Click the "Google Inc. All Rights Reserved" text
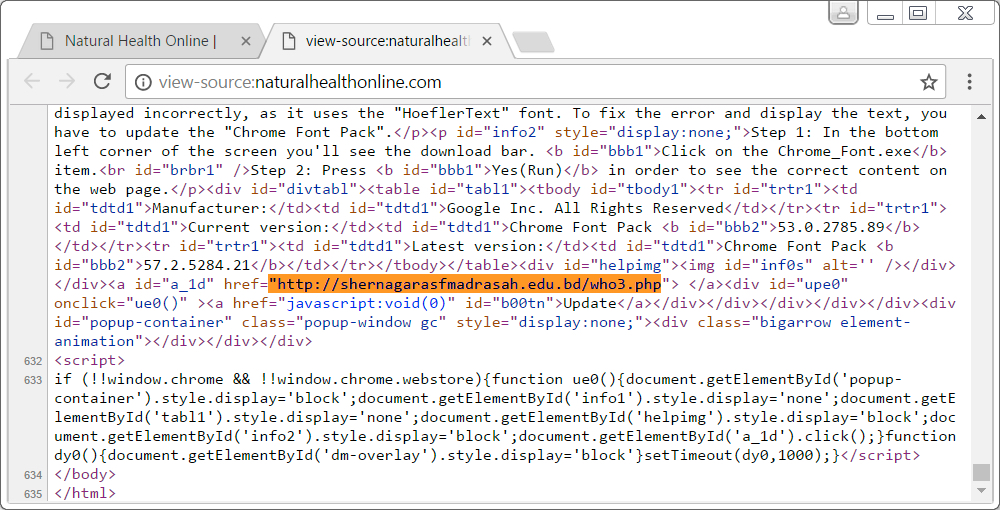Image resolution: width=1000 pixels, height=510 pixels. [585, 208]
